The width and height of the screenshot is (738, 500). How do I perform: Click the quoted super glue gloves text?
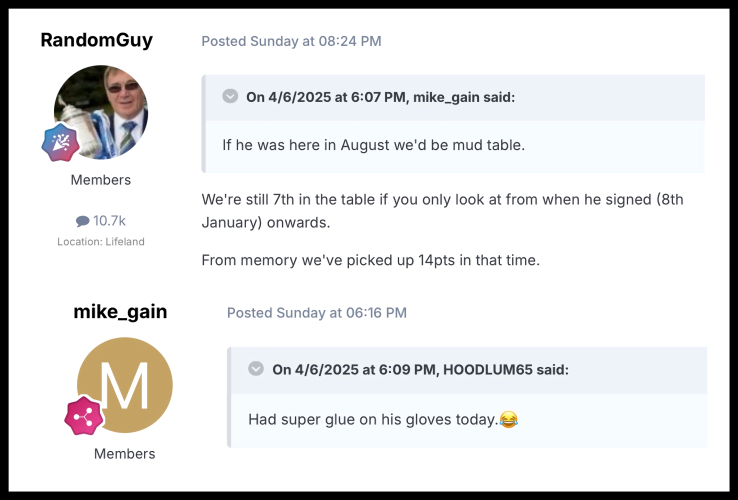372,420
